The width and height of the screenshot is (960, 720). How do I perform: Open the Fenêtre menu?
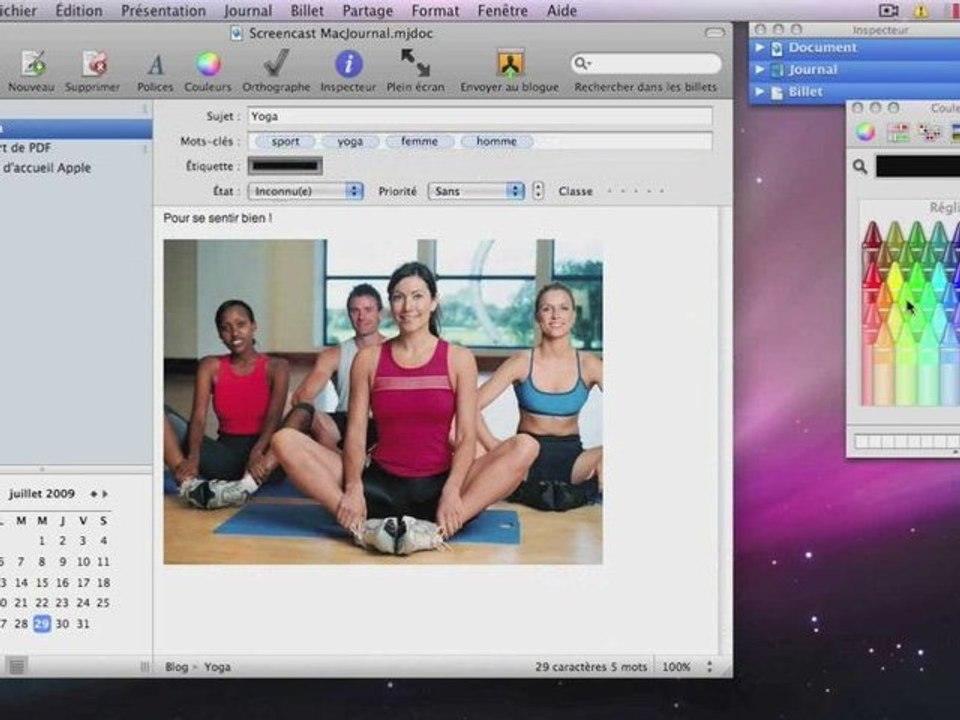[503, 10]
